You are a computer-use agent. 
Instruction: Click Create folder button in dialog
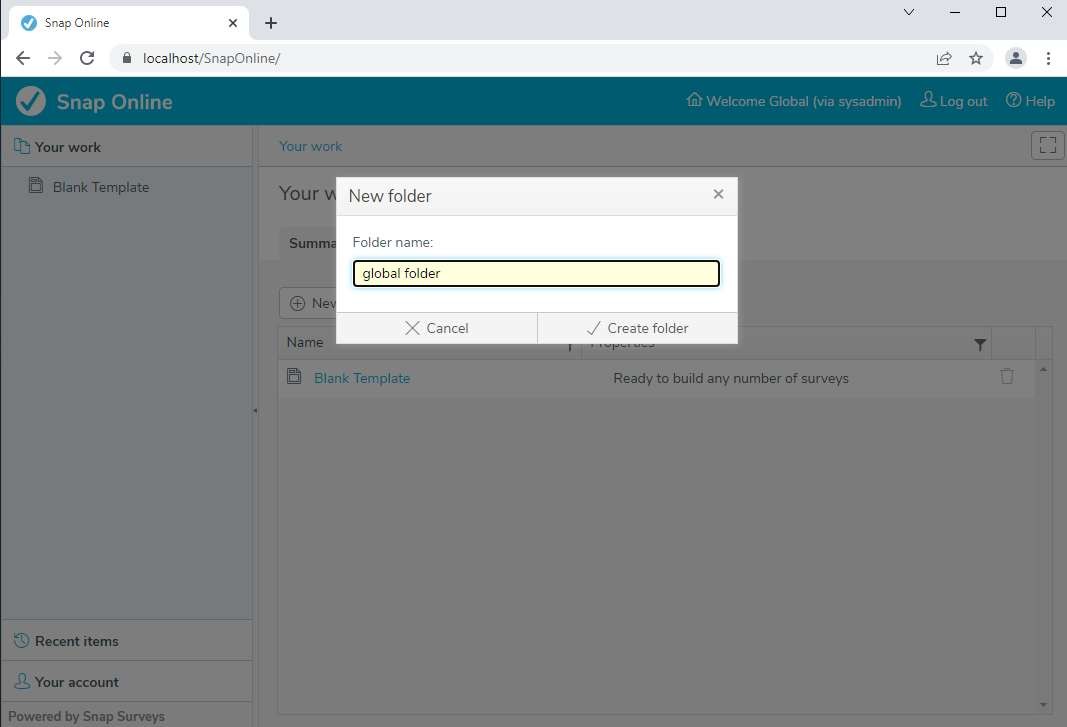(x=637, y=328)
